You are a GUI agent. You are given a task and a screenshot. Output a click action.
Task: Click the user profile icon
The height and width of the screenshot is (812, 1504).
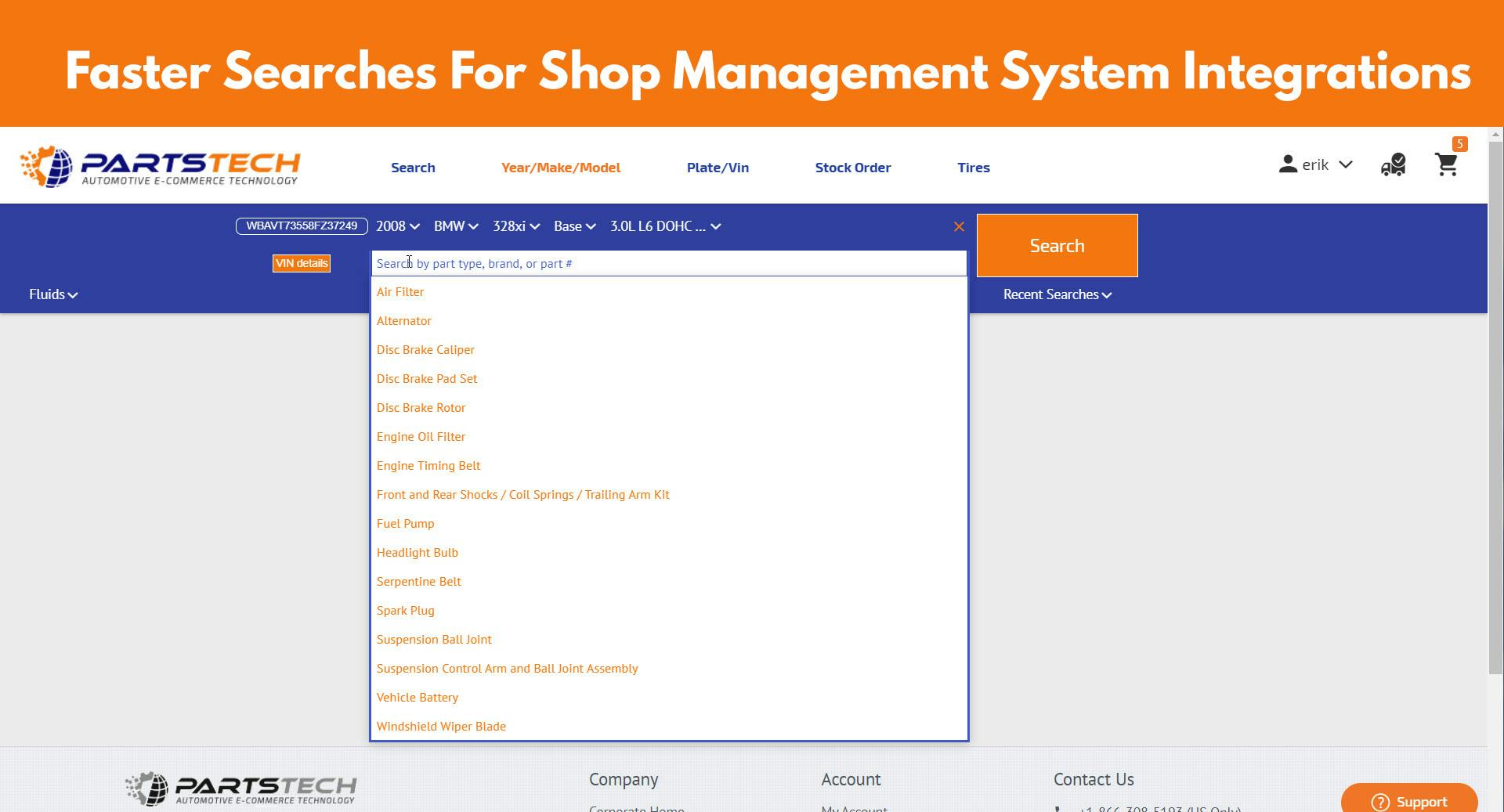(1288, 164)
